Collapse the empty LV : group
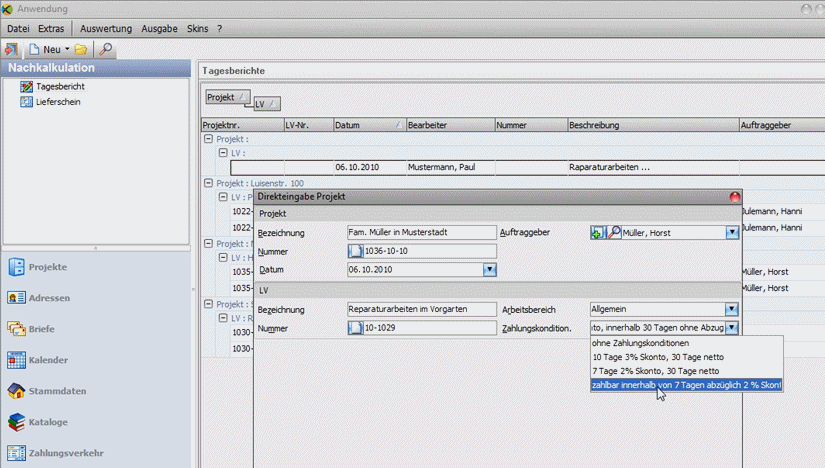Image resolution: width=825 pixels, height=468 pixels. (x=223, y=153)
